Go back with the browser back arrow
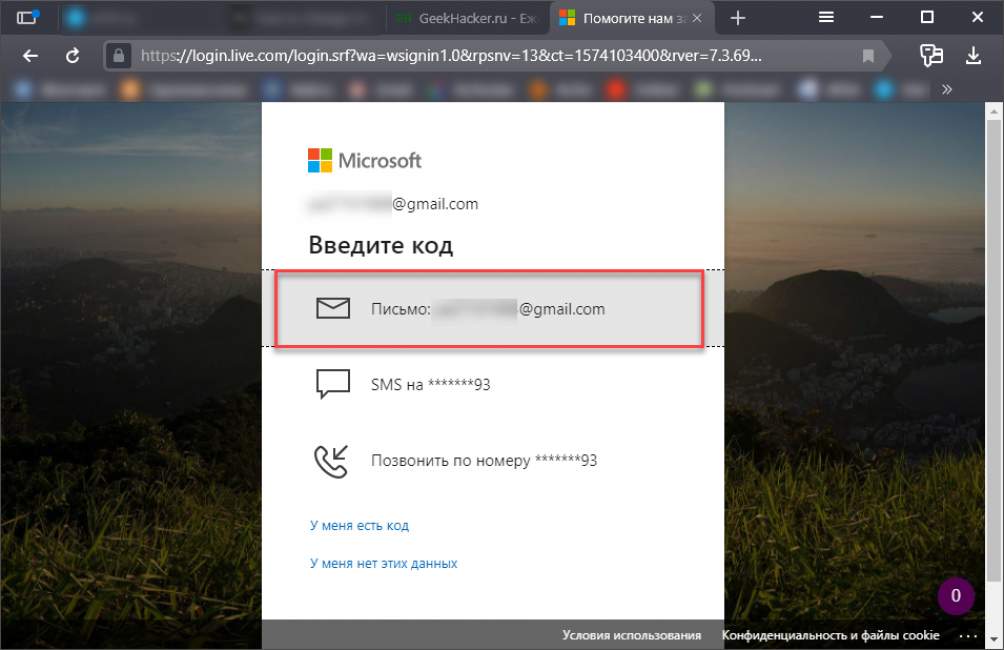Screen dimensions: 1004x650 [x=30, y=56]
